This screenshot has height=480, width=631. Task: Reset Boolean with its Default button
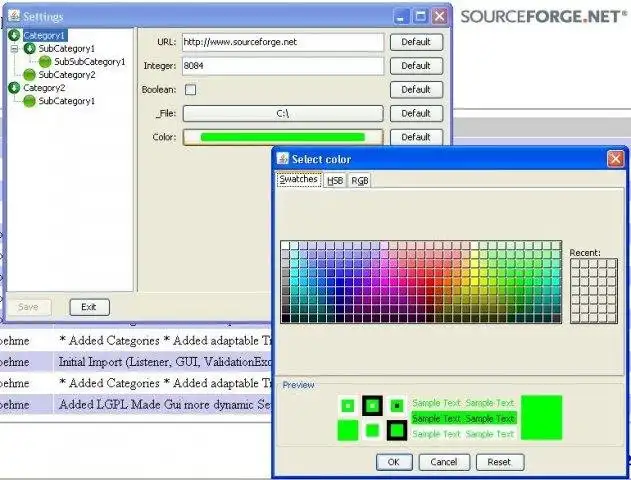coord(416,89)
